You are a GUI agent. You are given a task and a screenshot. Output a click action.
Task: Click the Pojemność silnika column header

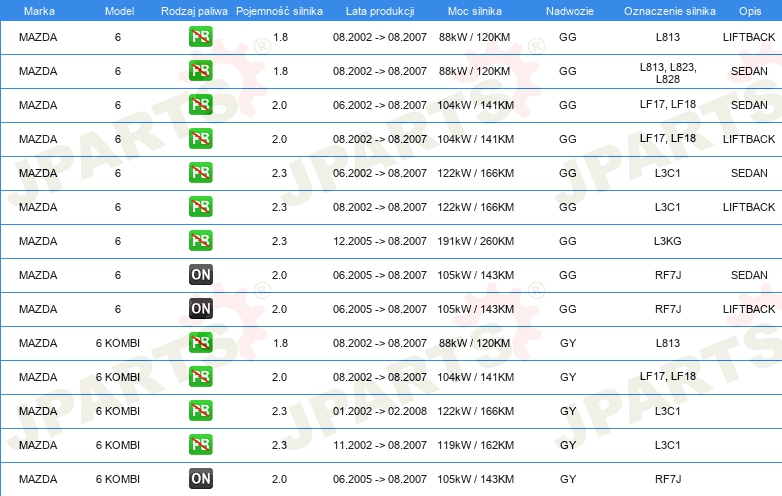pos(279,11)
